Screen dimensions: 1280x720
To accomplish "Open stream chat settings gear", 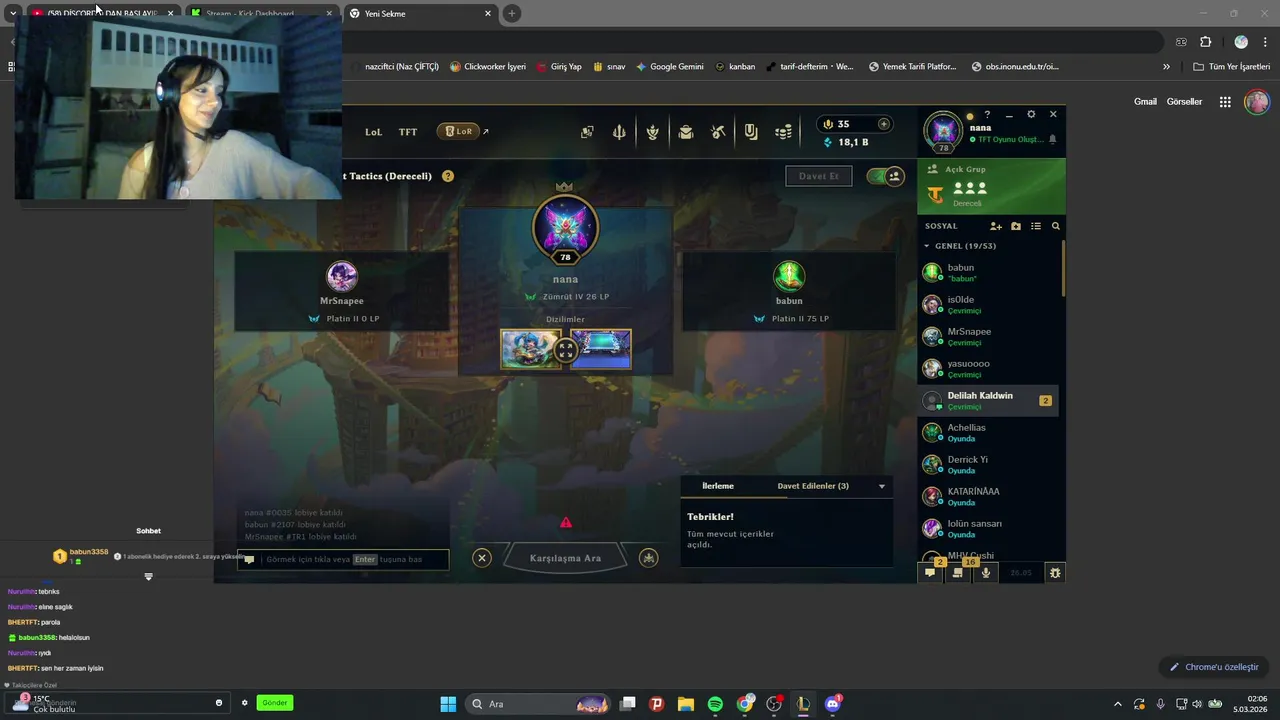I will (244, 703).
